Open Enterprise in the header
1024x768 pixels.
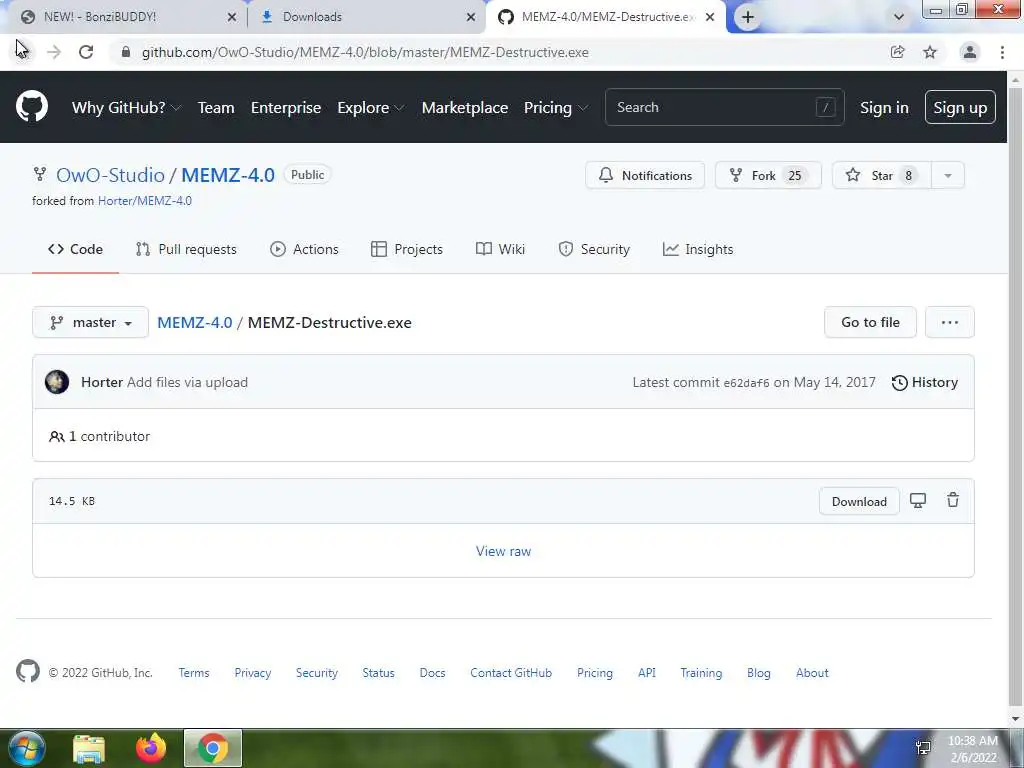286,107
